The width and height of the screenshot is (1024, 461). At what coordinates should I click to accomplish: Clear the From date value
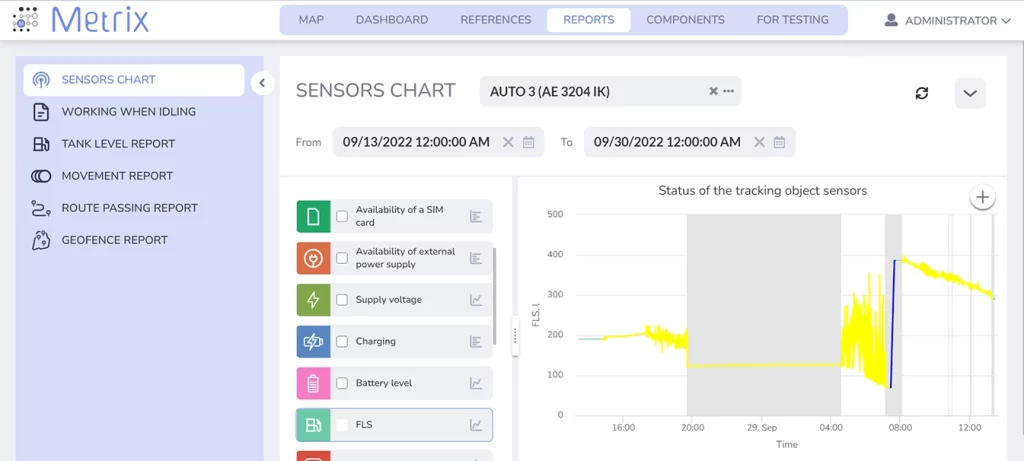point(508,142)
